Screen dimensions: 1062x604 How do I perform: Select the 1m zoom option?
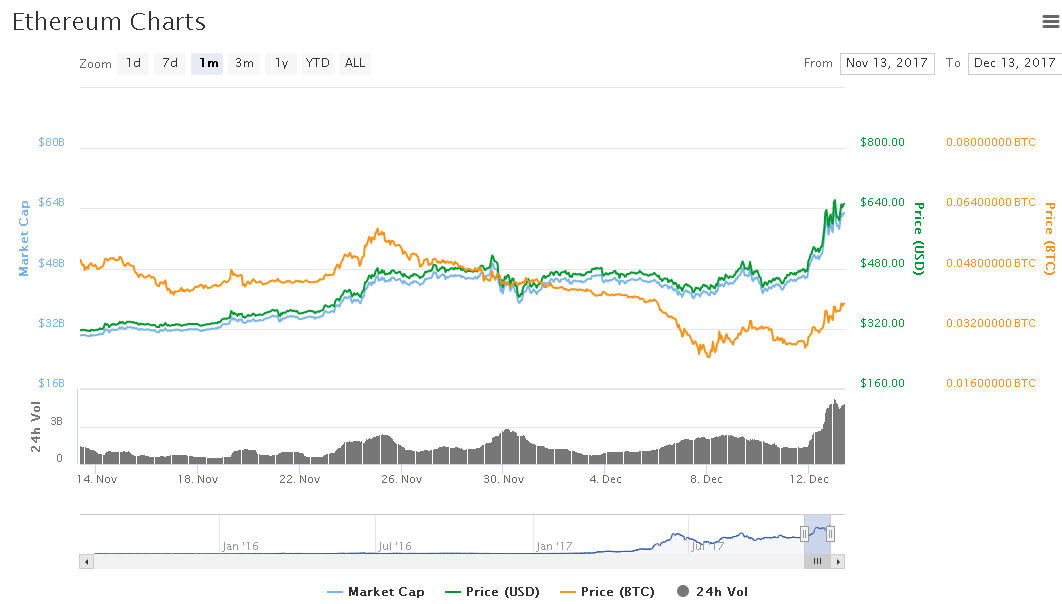click(x=207, y=64)
